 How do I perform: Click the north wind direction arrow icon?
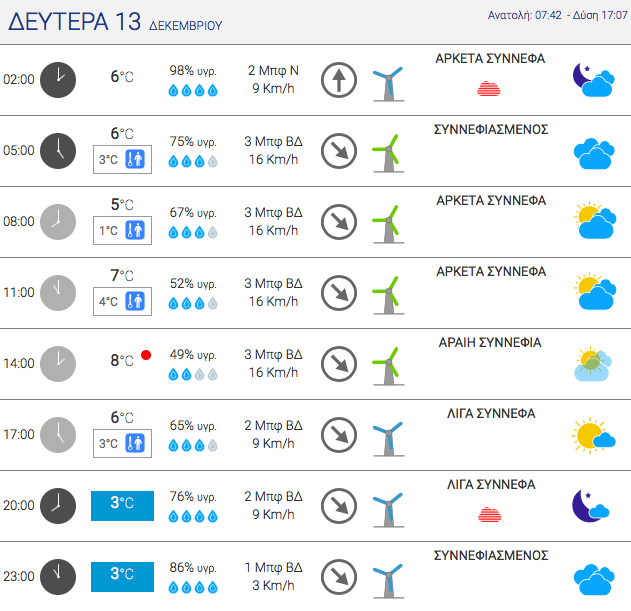coord(339,80)
